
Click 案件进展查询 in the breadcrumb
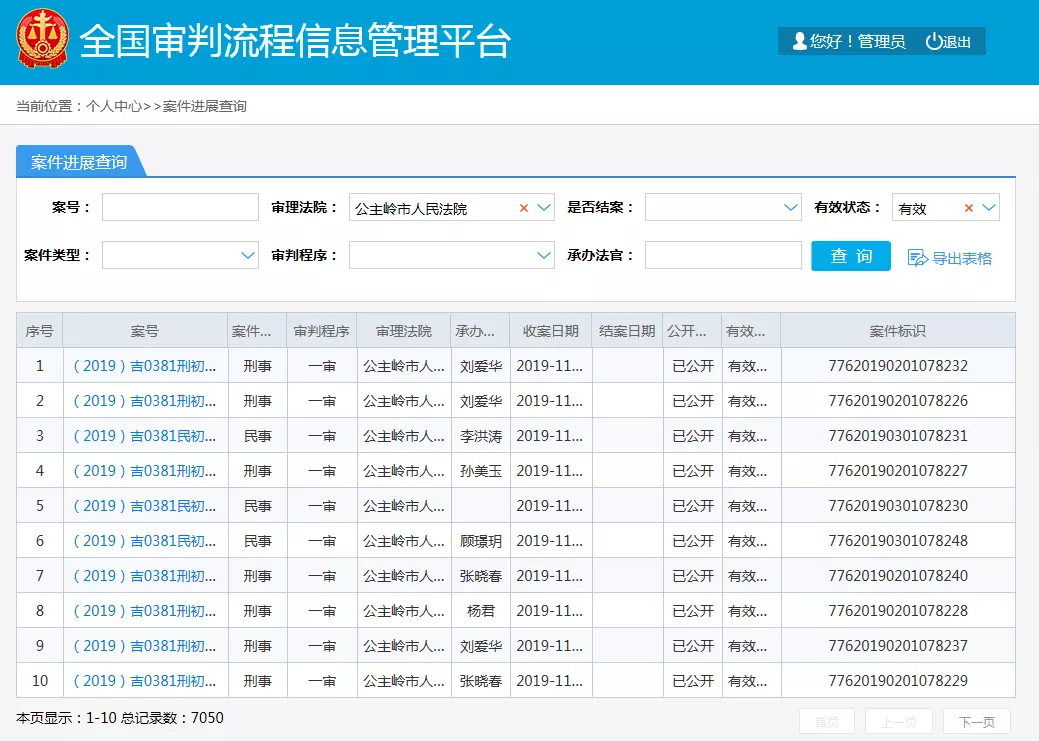[x=205, y=106]
